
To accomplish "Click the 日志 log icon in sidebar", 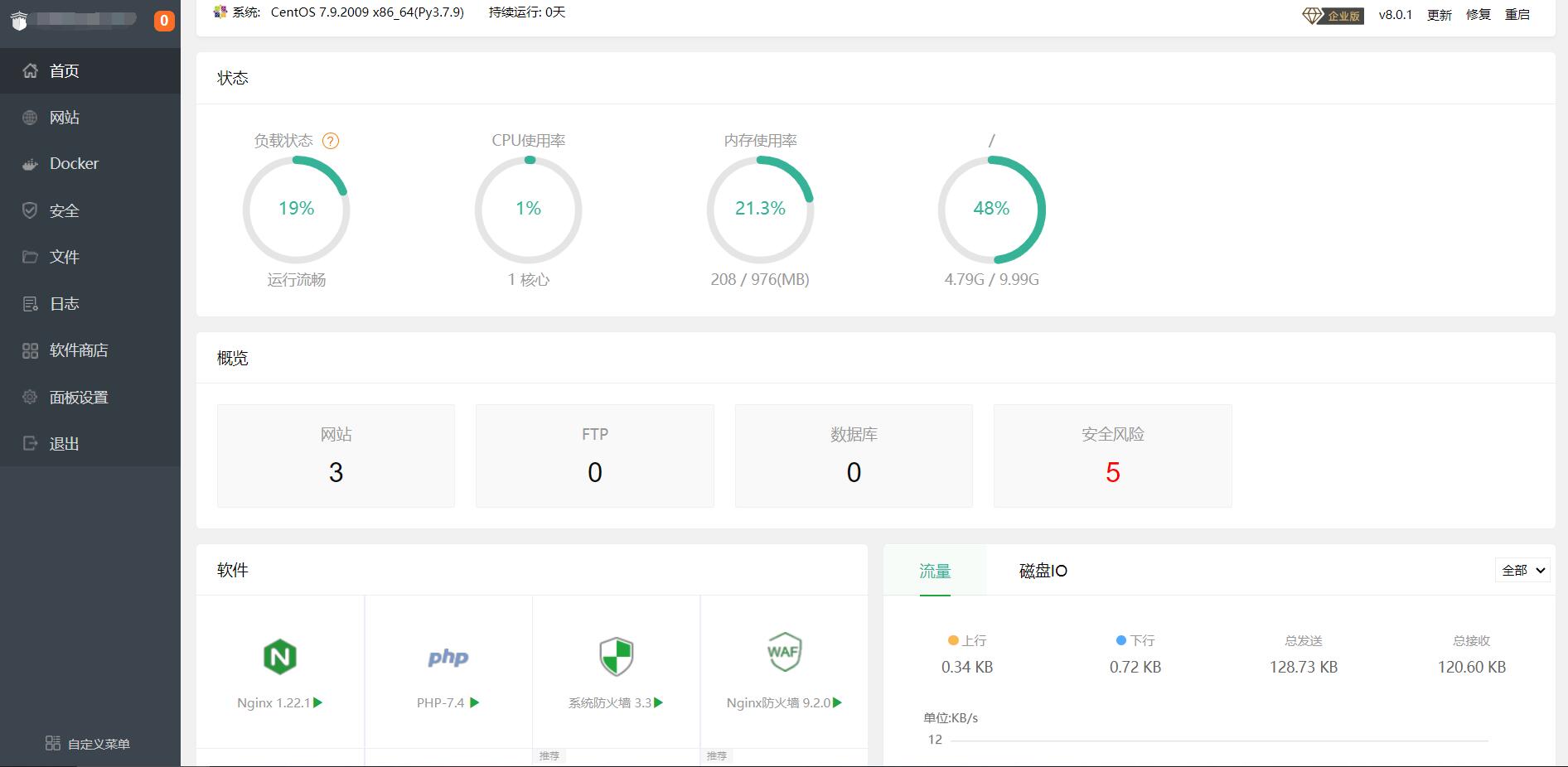I will tap(30, 304).
